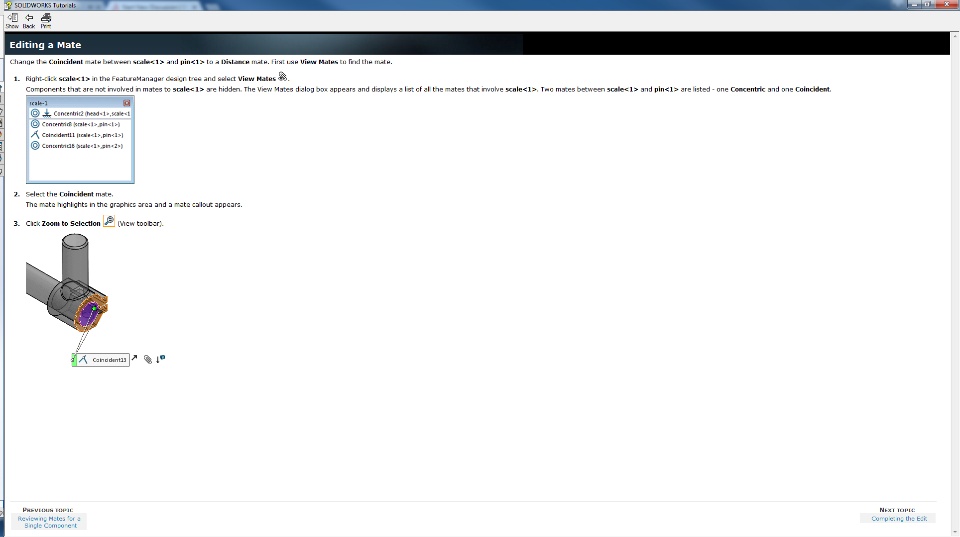Screen dimensions: 960x537
Task: Click the pin and scale 3D model illustration
Action: tap(67, 284)
